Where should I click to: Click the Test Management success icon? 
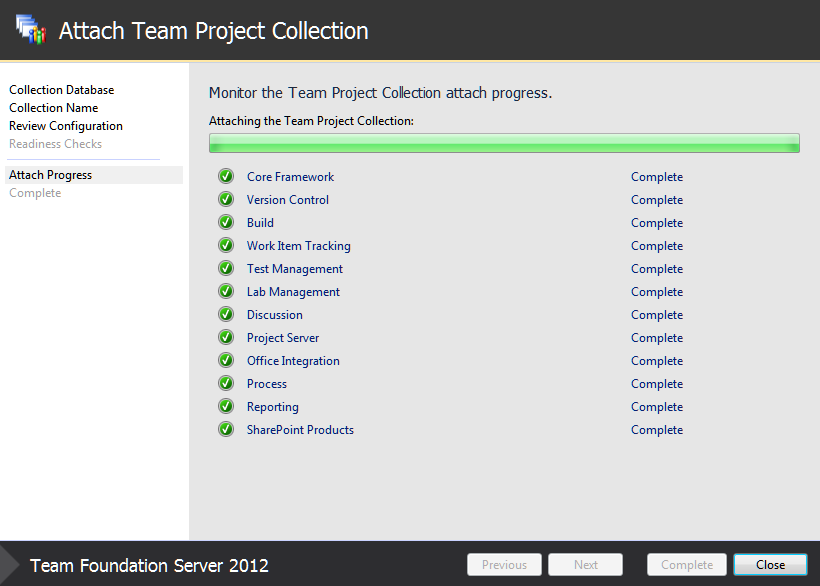tap(226, 268)
